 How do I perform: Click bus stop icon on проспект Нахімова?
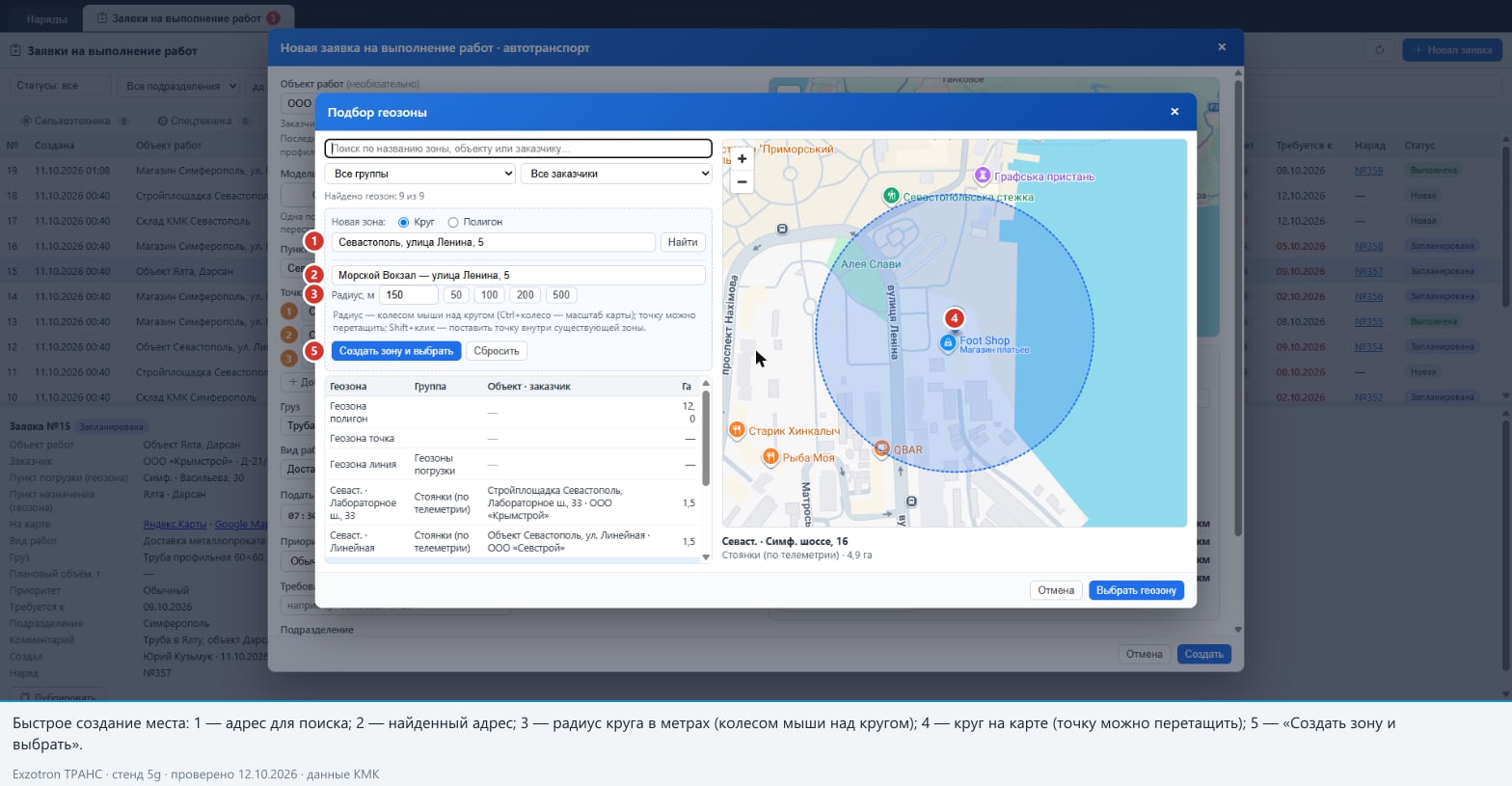[x=782, y=230]
